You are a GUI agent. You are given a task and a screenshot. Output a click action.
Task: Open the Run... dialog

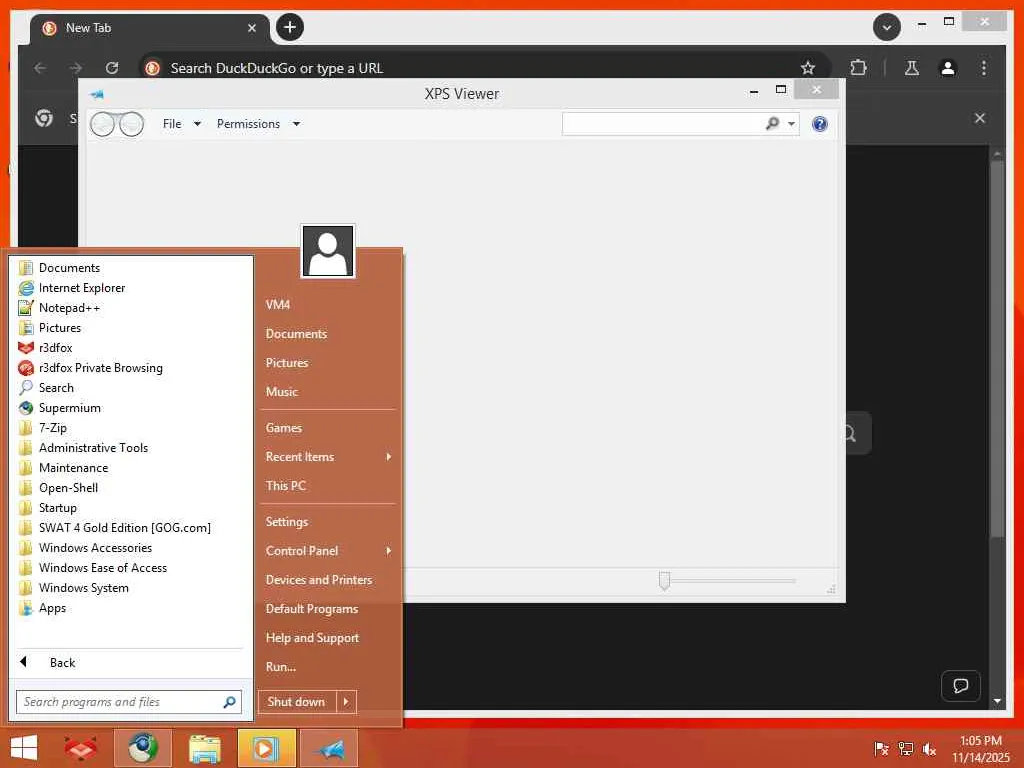point(281,667)
